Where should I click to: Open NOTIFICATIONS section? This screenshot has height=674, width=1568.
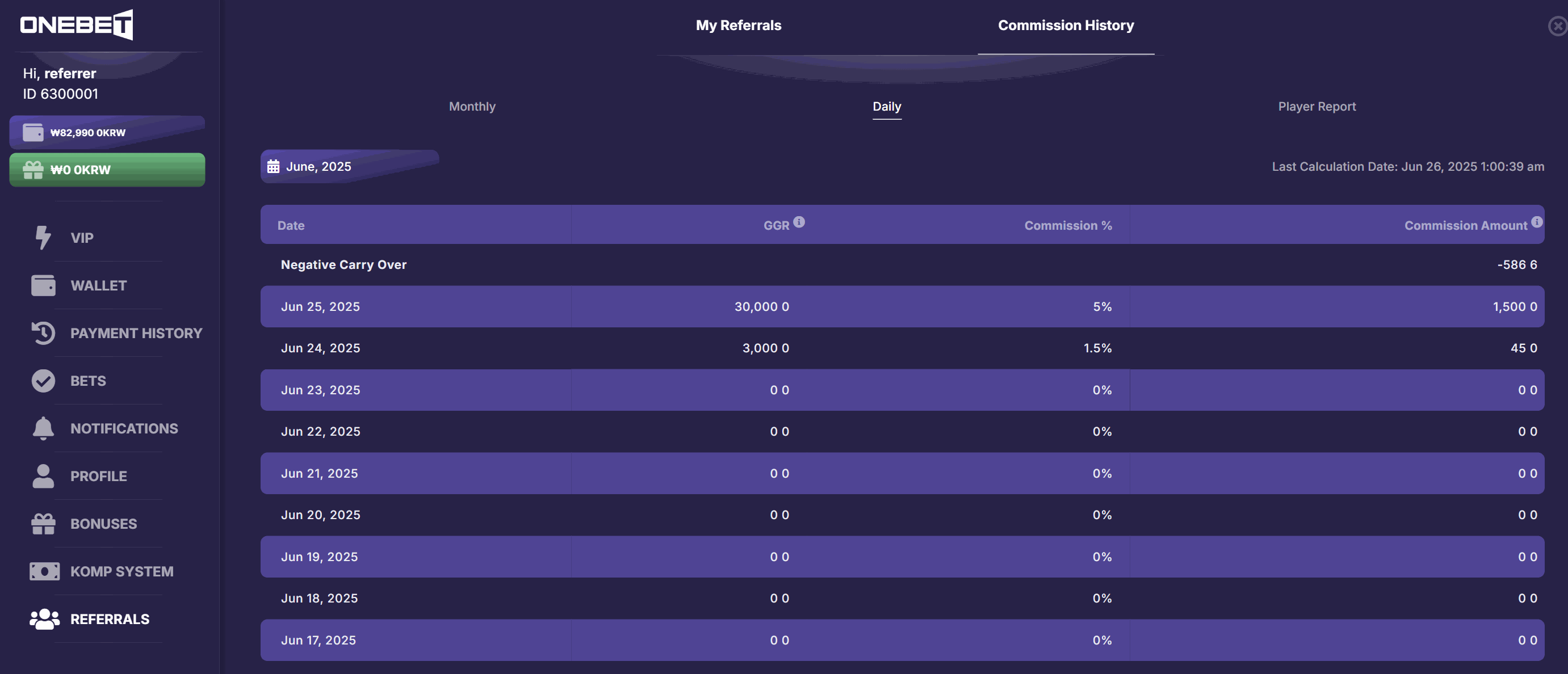pyautogui.click(x=124, y=428)
